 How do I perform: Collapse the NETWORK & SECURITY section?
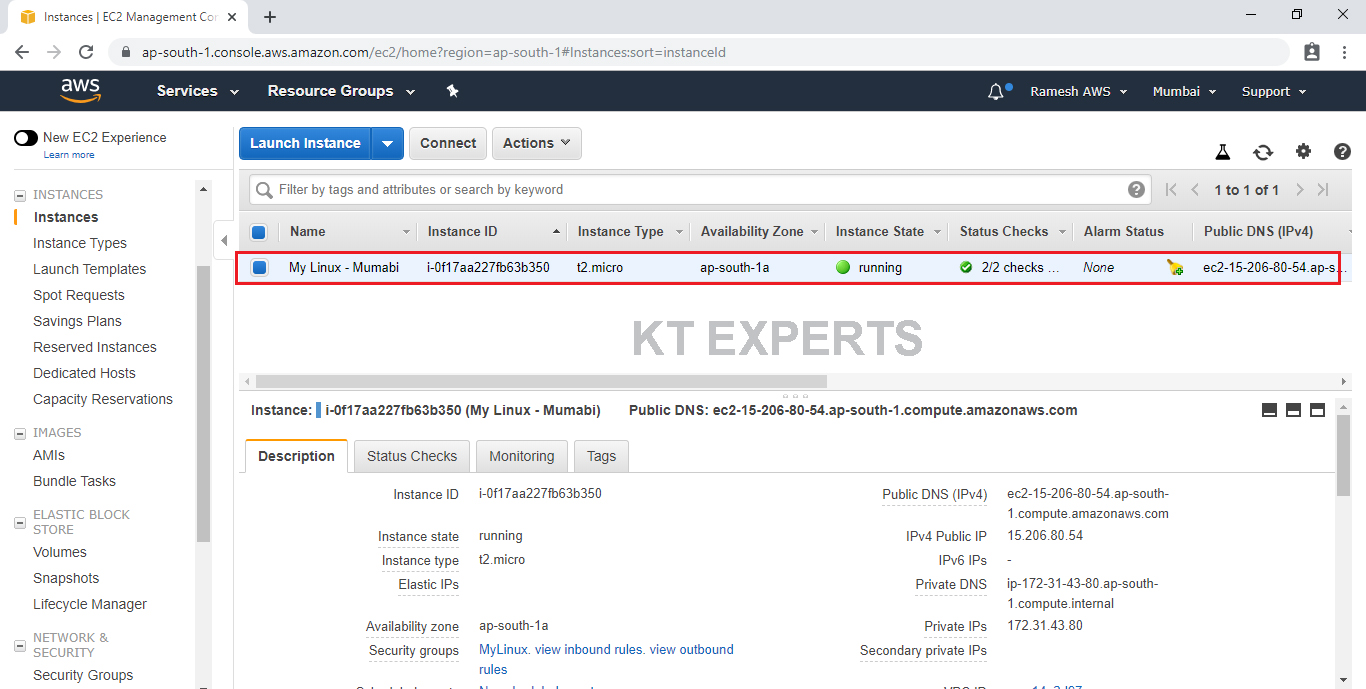click(x=20, y=646)
